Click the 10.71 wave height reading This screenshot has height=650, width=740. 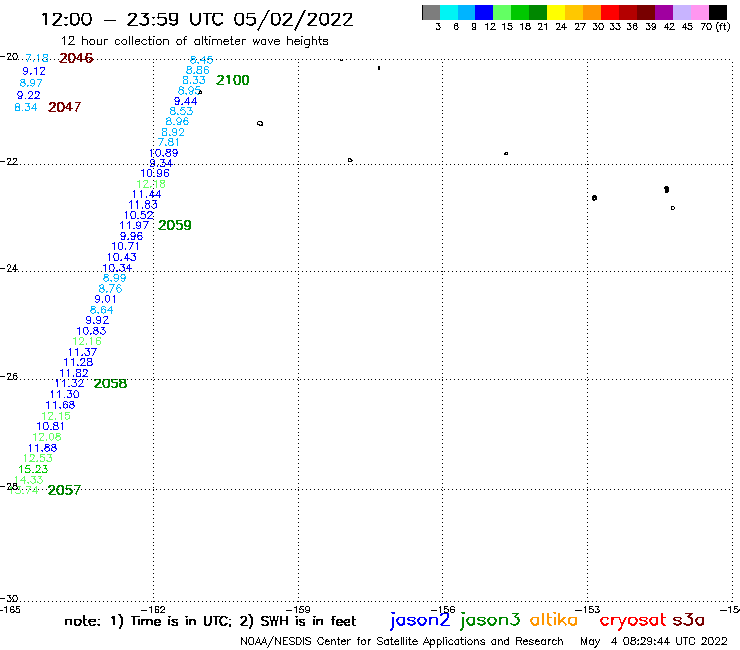(x=125, y=246)
